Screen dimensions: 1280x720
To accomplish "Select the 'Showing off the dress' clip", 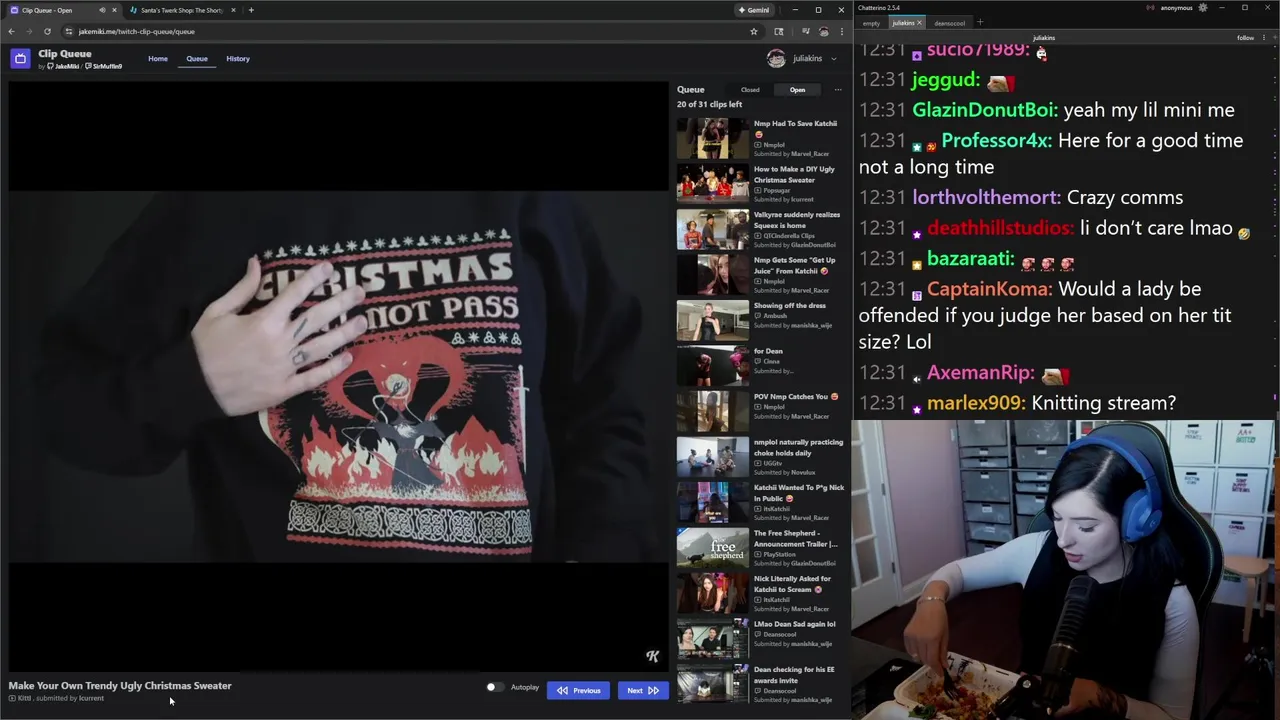I will point(762,321).
